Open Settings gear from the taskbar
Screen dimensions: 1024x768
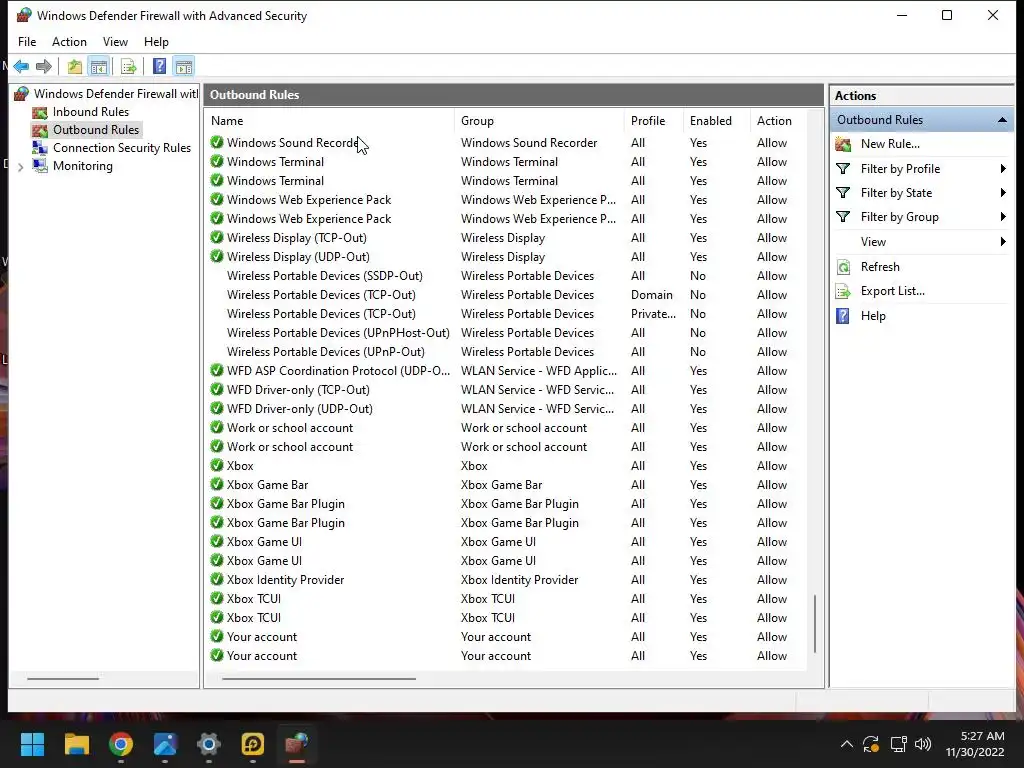pyautogui.click(x=209, y=744)
